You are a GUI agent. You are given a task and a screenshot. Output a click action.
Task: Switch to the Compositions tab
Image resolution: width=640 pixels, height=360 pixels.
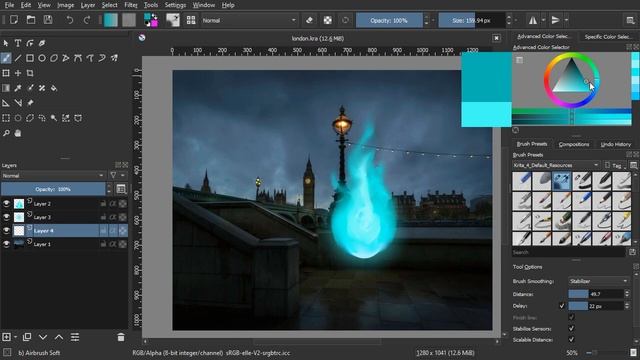click(573, 144)
